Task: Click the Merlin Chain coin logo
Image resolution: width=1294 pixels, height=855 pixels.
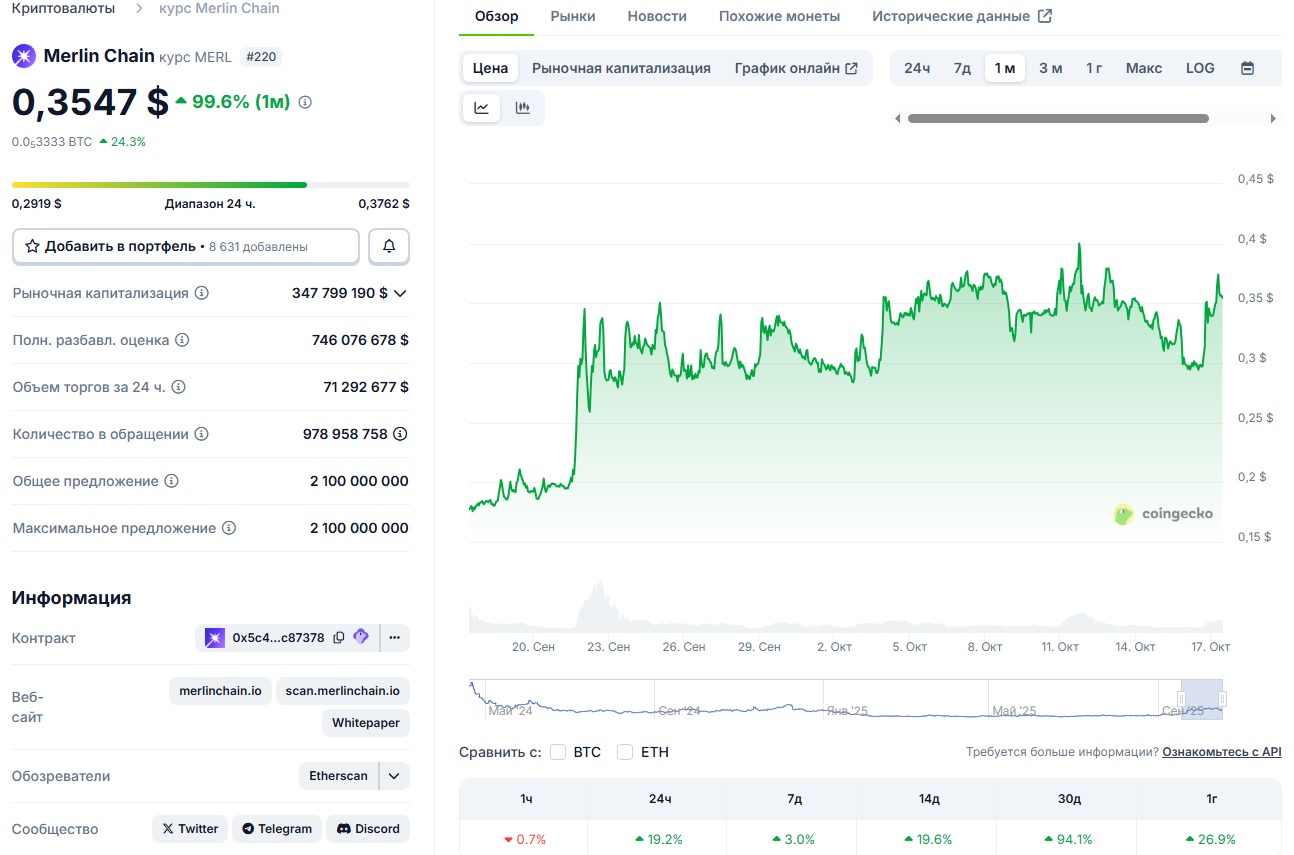Action: 23,56
